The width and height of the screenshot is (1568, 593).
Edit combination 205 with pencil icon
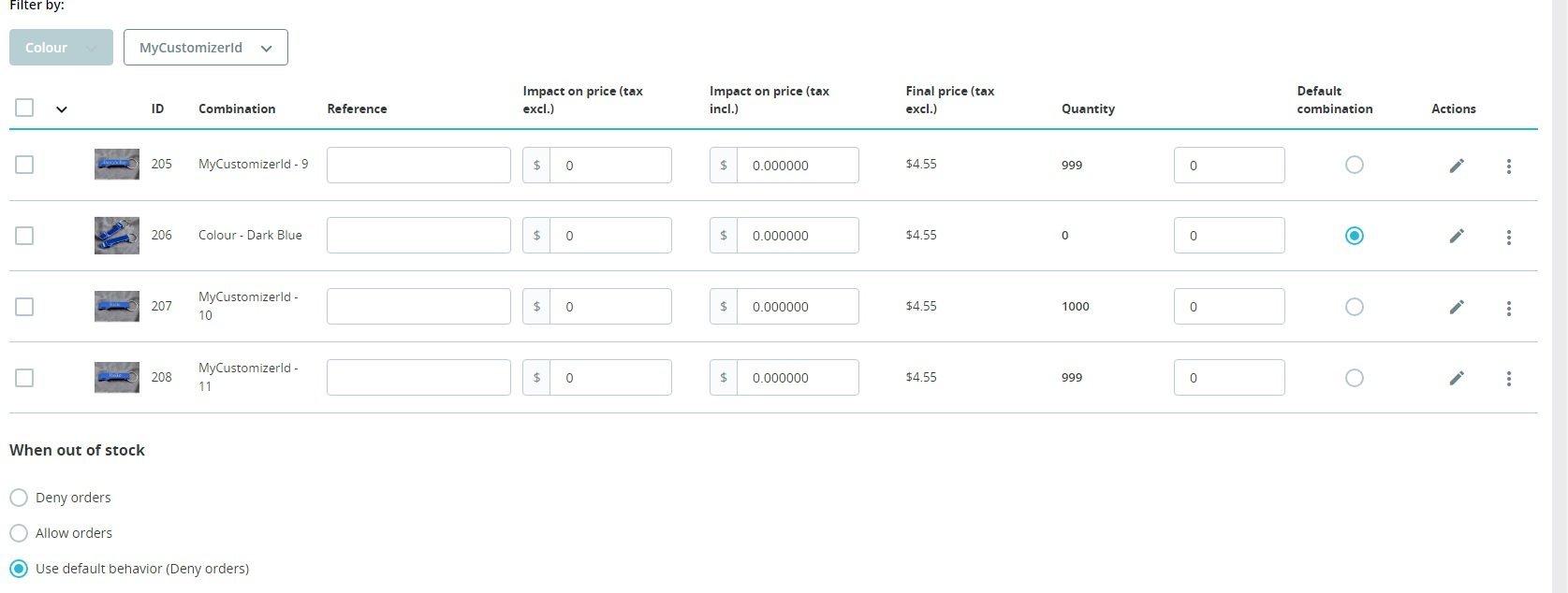click(1457, 166)
